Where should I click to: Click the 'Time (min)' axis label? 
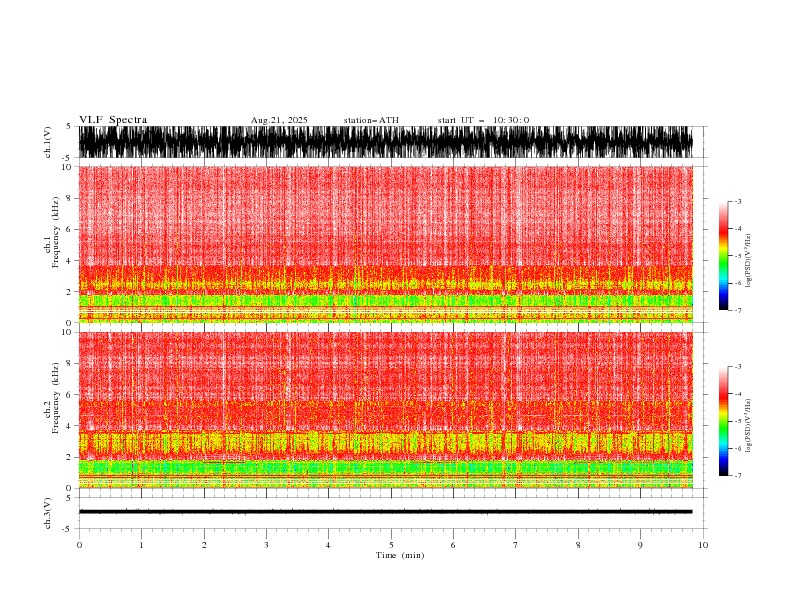click(400, 555)
